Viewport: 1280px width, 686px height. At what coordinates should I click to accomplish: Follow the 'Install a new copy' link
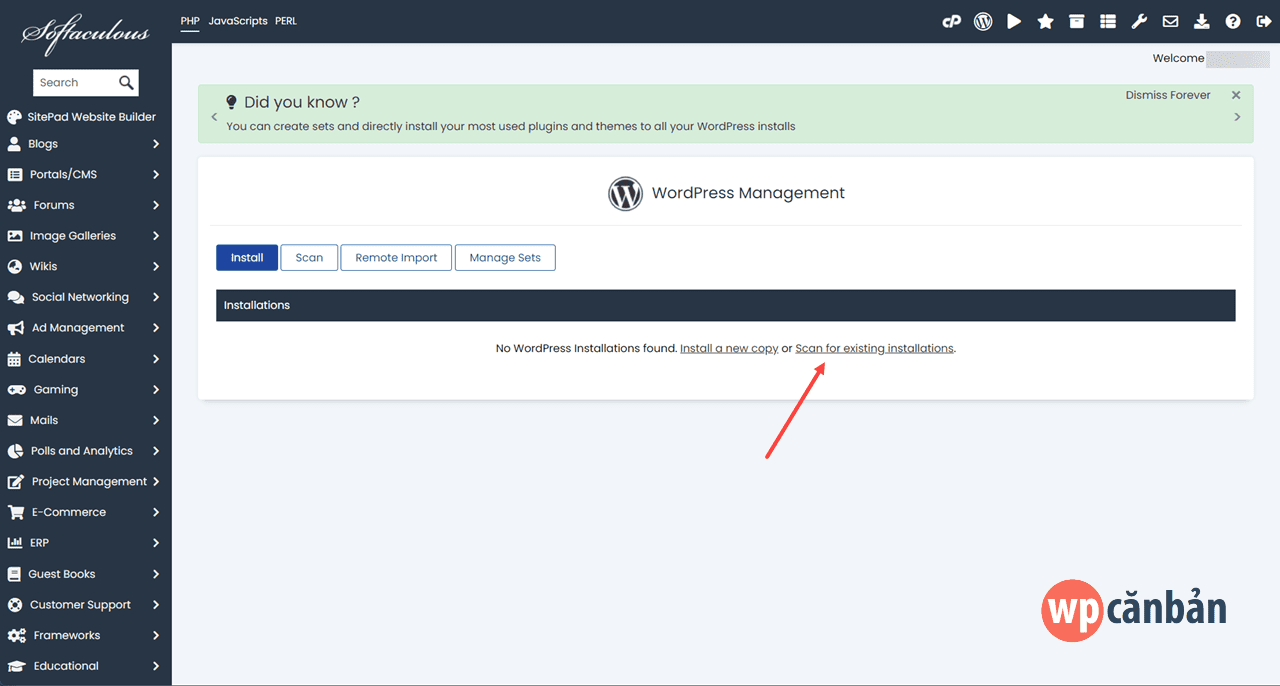729,348
